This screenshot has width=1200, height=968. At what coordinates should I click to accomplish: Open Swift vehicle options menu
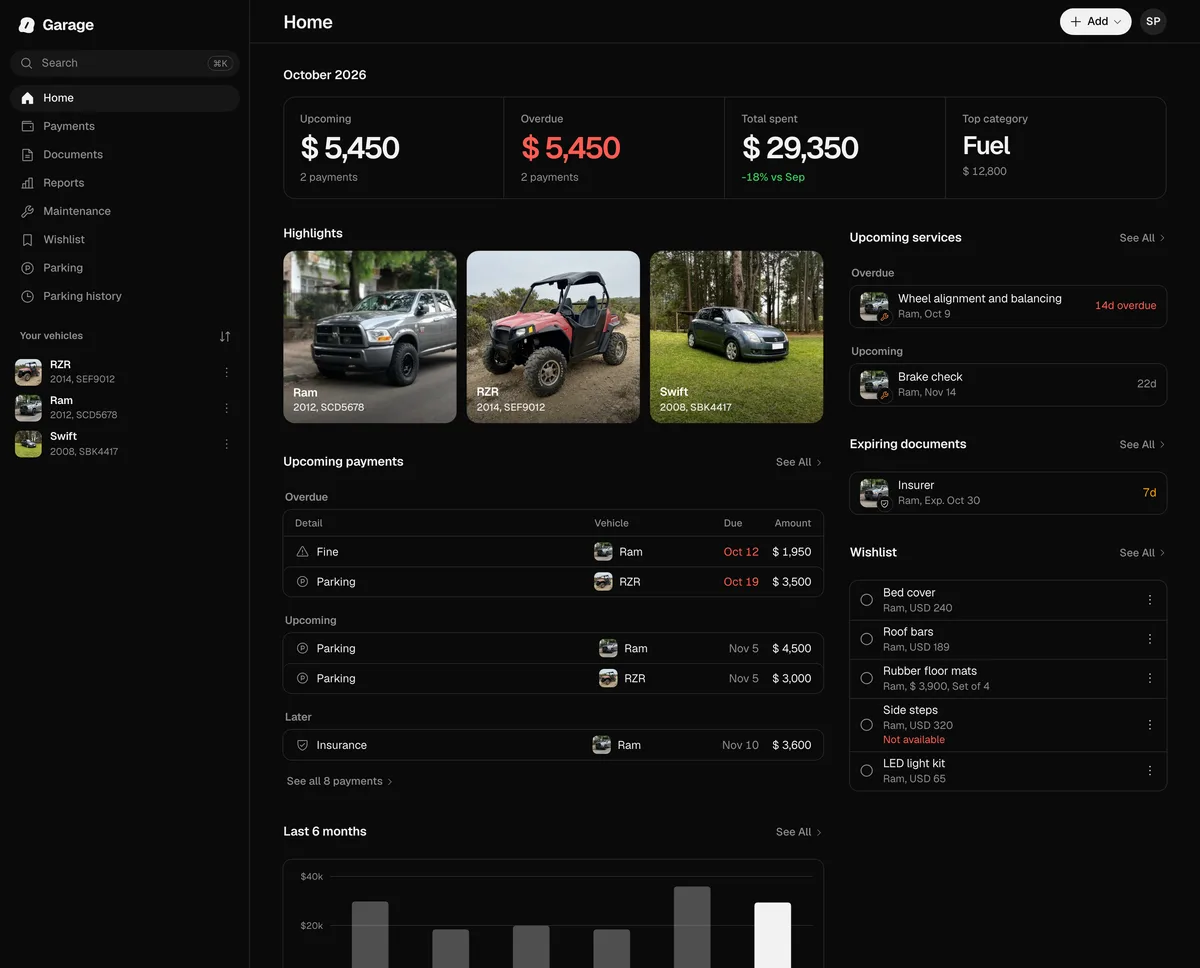[227, 444]
